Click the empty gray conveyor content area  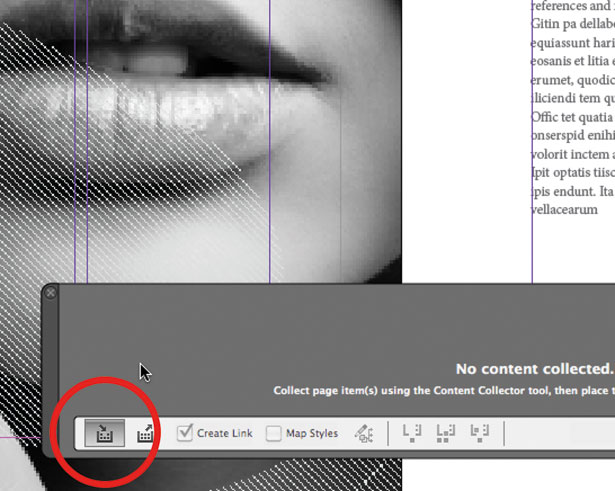tap(250, 340)
